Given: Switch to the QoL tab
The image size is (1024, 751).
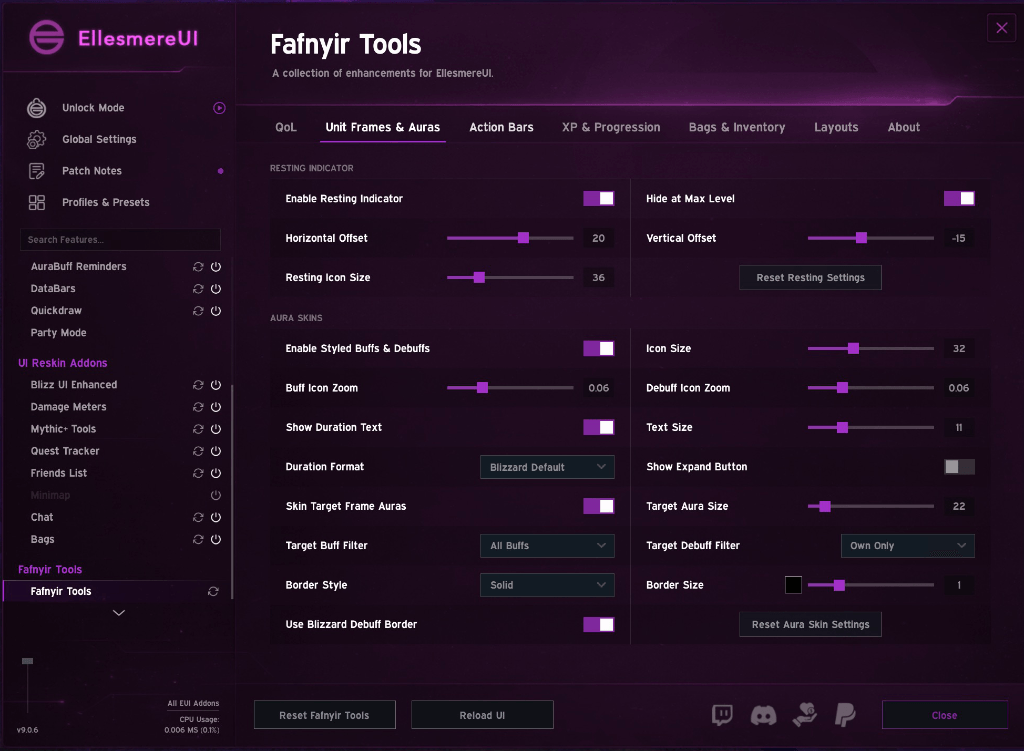Looking at the screenshot, I should [x=286, y=127].
